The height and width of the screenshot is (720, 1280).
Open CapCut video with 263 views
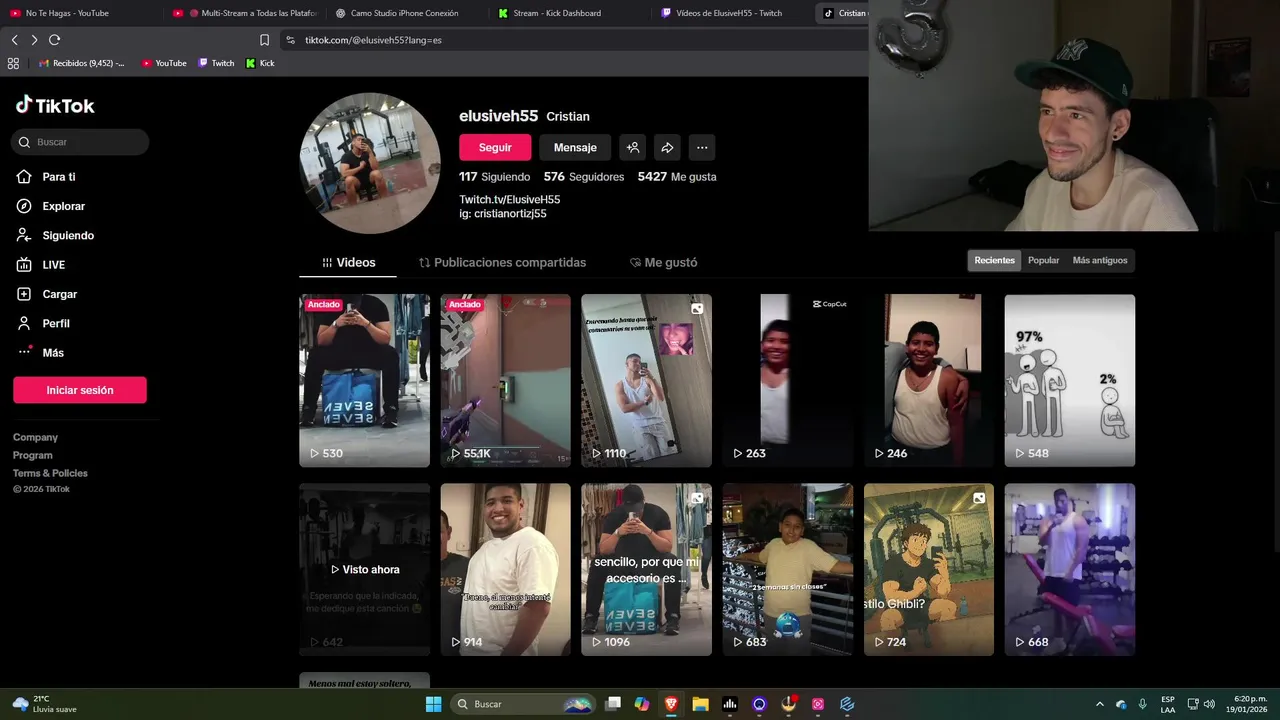[x=788, y=380]
